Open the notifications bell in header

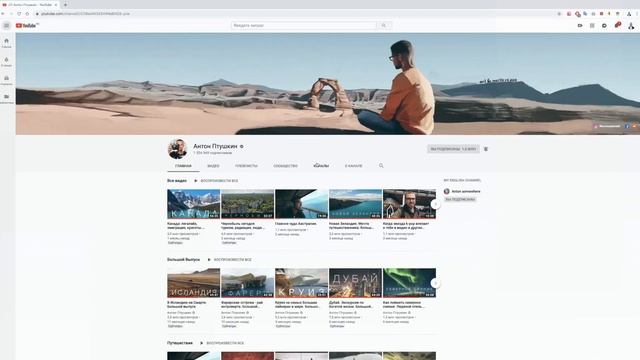[x=617, y=25]
